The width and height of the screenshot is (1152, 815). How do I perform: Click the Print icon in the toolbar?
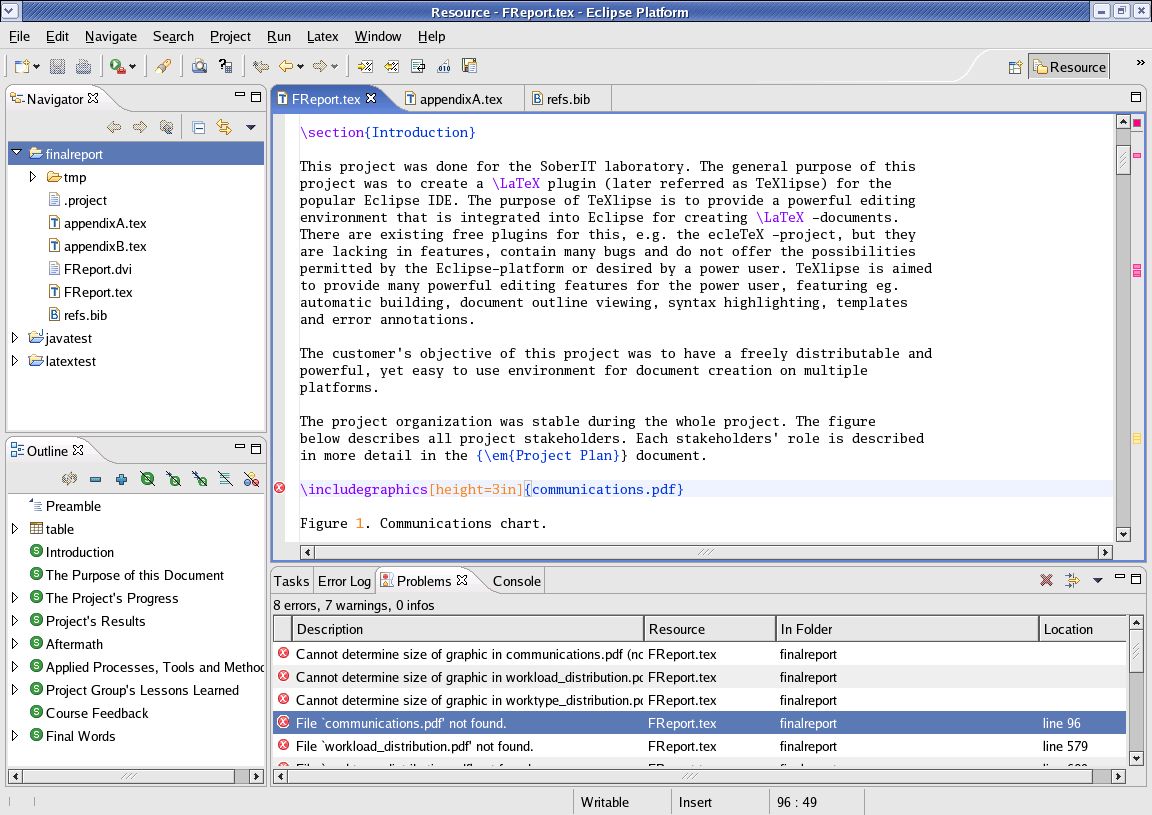tap(84, 66)
